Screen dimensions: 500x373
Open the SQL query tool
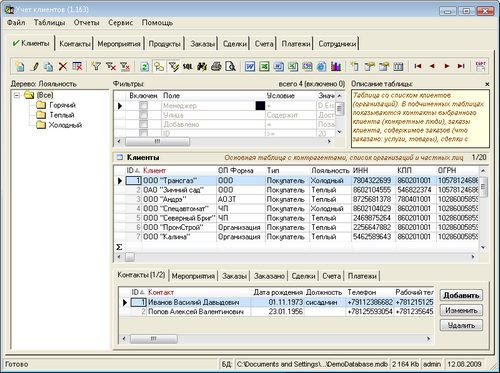coord(187,66)
